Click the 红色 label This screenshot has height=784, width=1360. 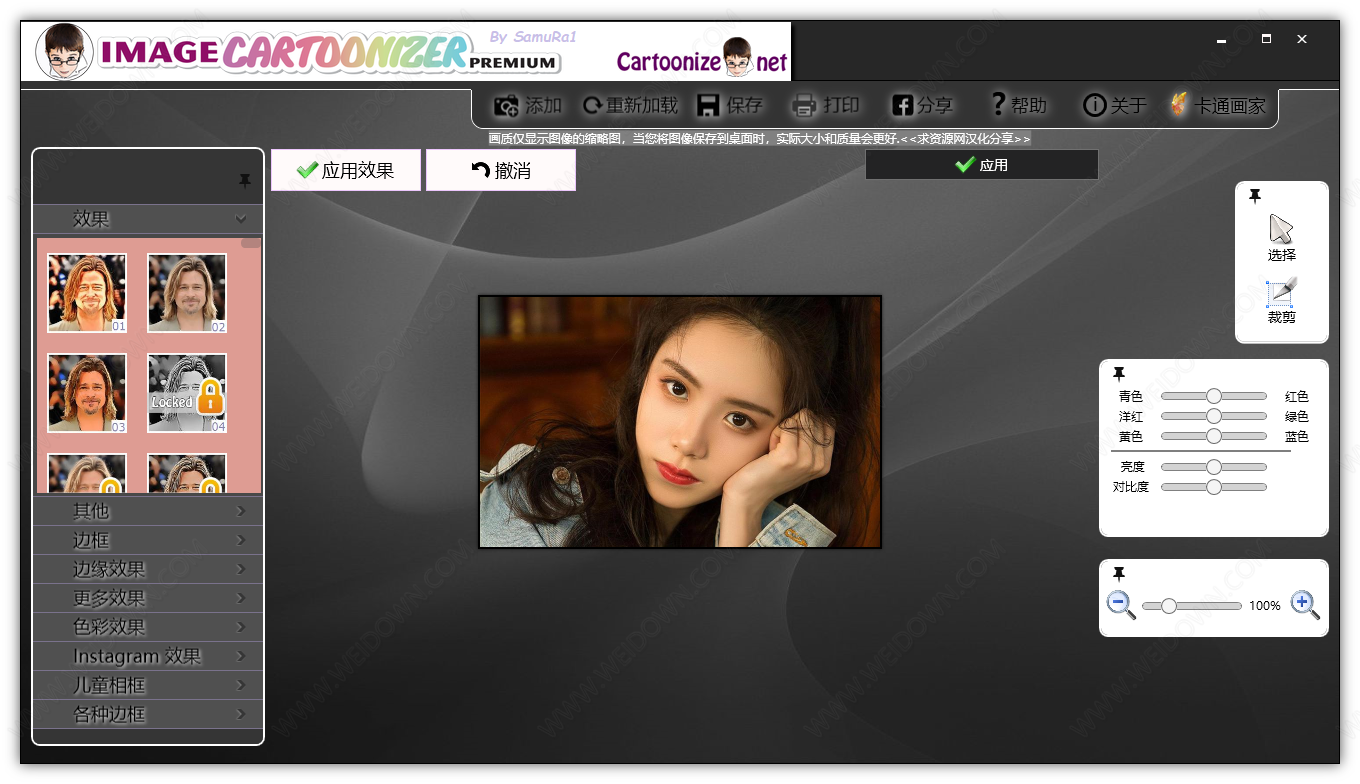(x=1296, y=397)
